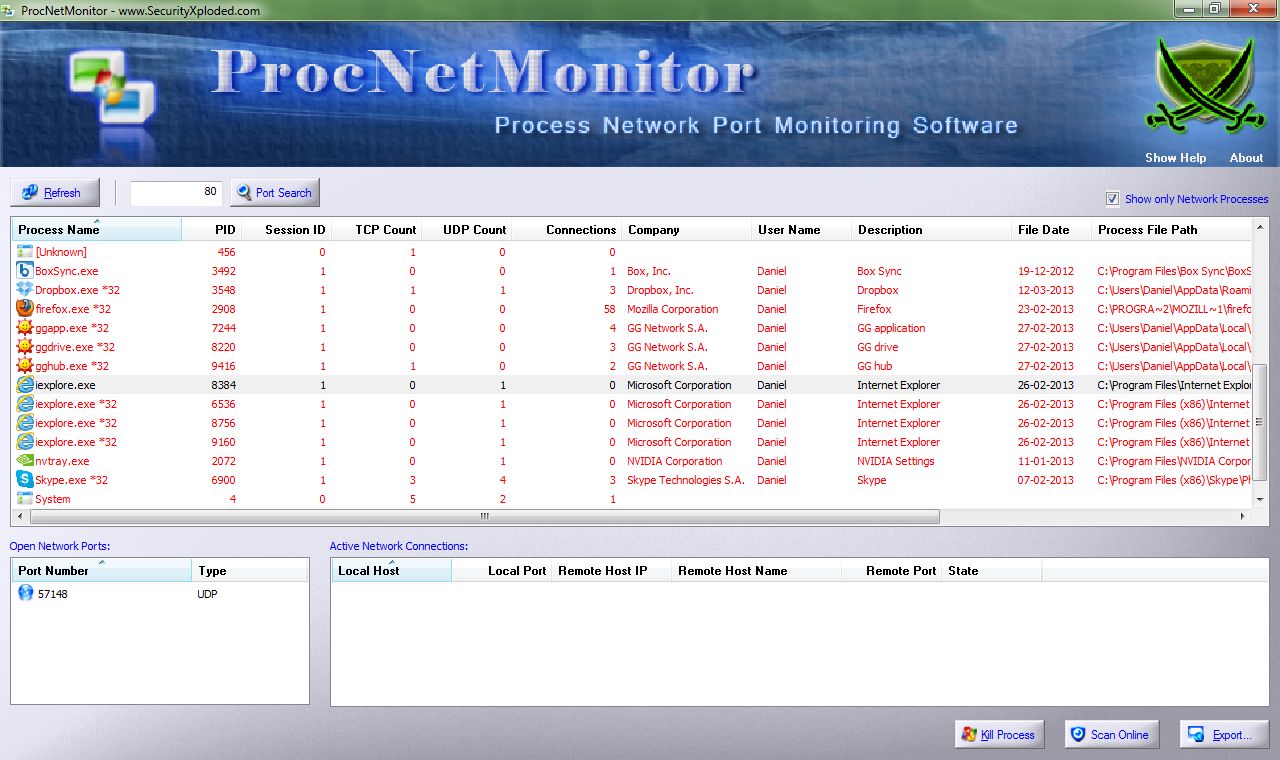The width and height of the screenshot is (1280, 760).
Task: Kill the selected process
Action: [998, 734]
